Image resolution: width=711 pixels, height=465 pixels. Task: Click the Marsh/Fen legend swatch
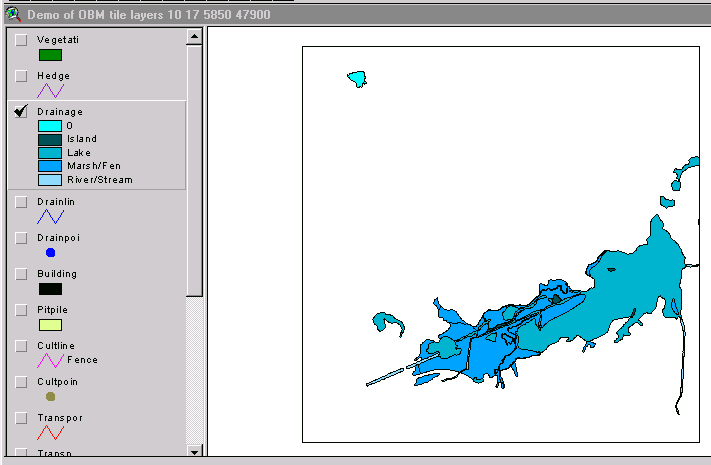(50, 166)
